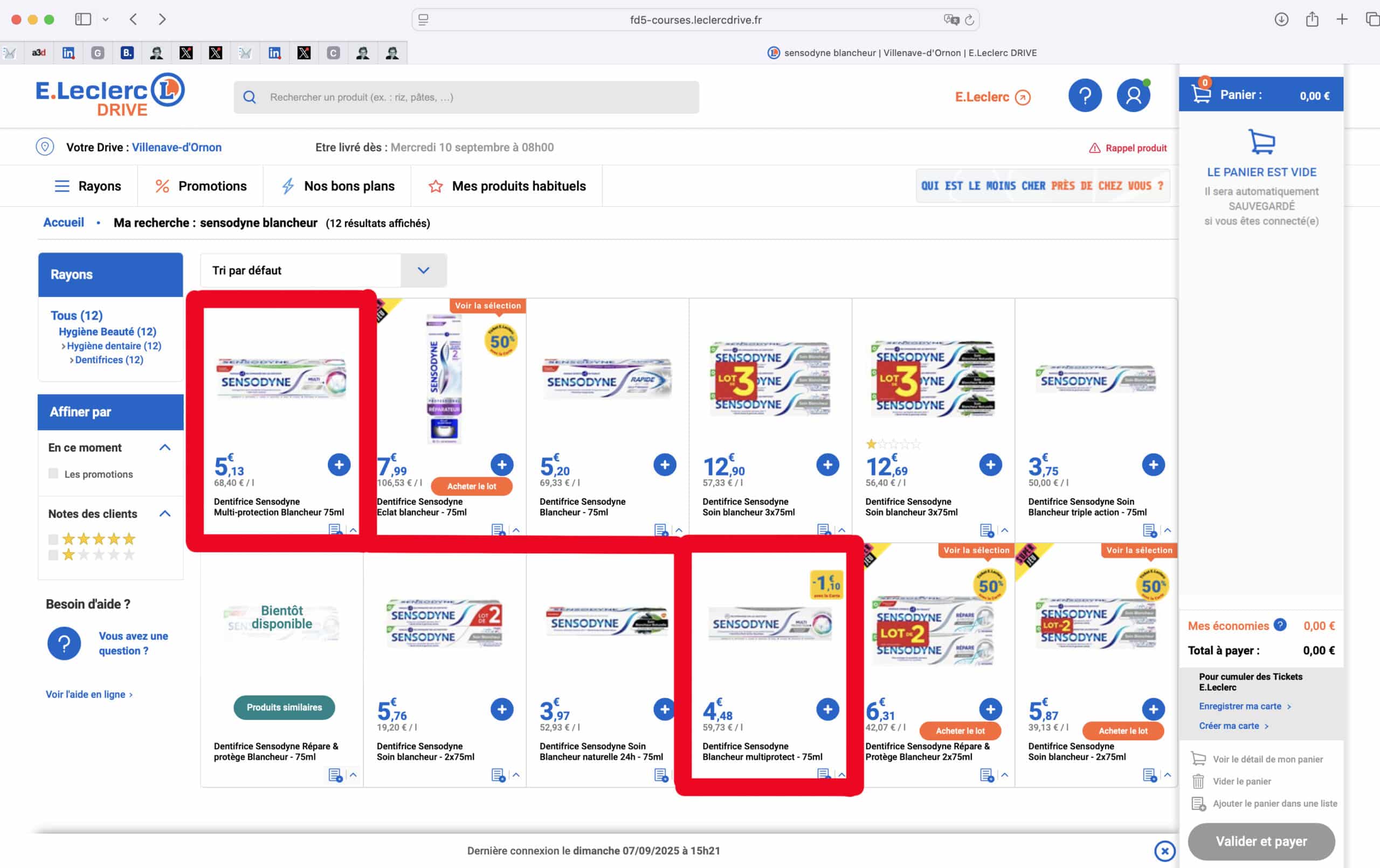
Task: Click the Safari address bar
Action: tap(695, 19)
